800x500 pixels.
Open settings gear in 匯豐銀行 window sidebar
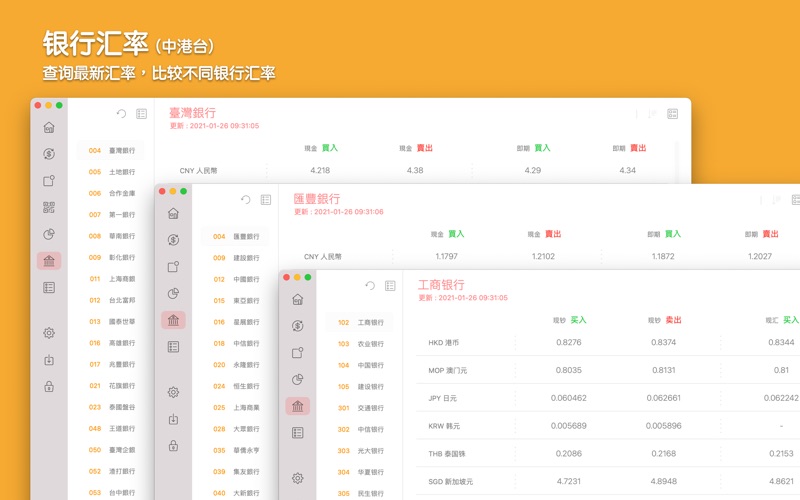point(173,392)
